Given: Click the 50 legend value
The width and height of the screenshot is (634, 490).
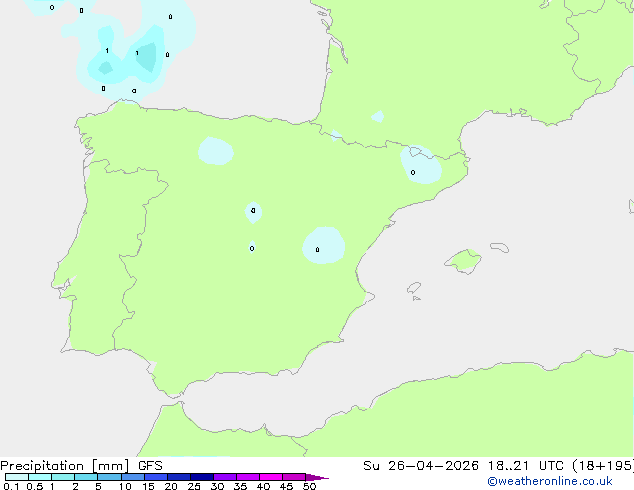Looking at the screenshot, I should click(309, 486).
